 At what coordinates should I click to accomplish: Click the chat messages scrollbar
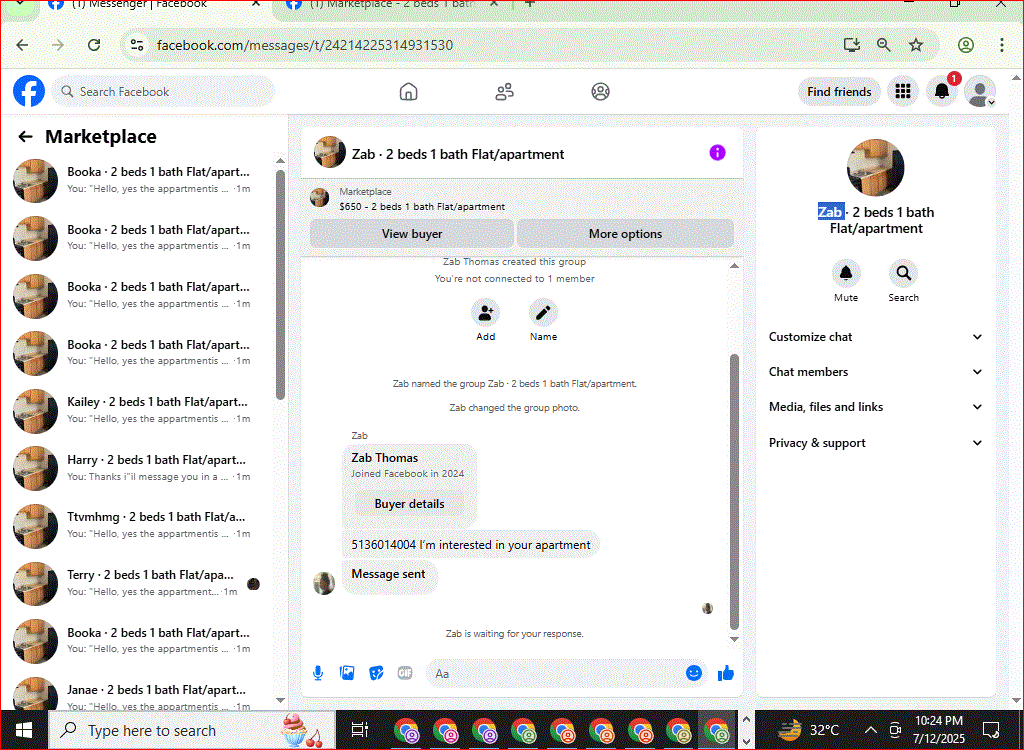pyautogui.click(x=734, y=493)
